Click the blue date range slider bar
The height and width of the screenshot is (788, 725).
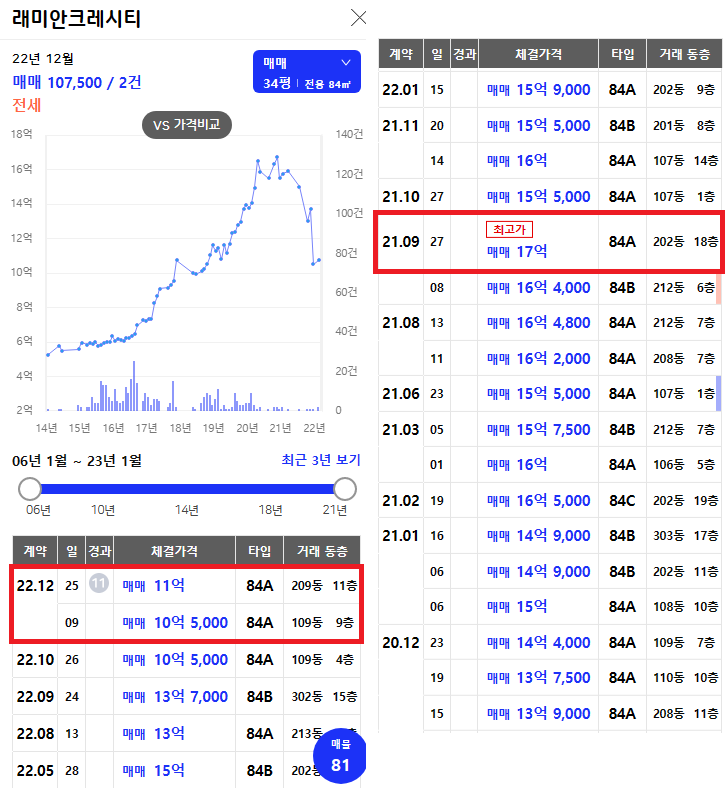[187, 488]
